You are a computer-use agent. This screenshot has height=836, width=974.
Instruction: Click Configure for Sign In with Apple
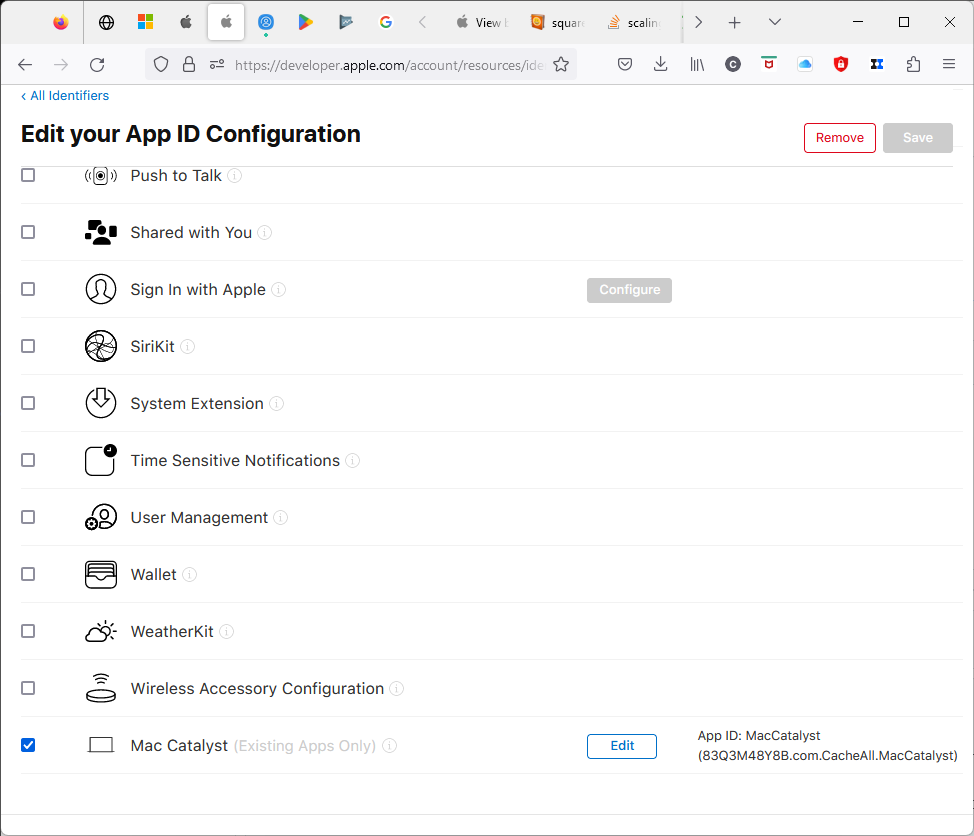click(629, 289)
